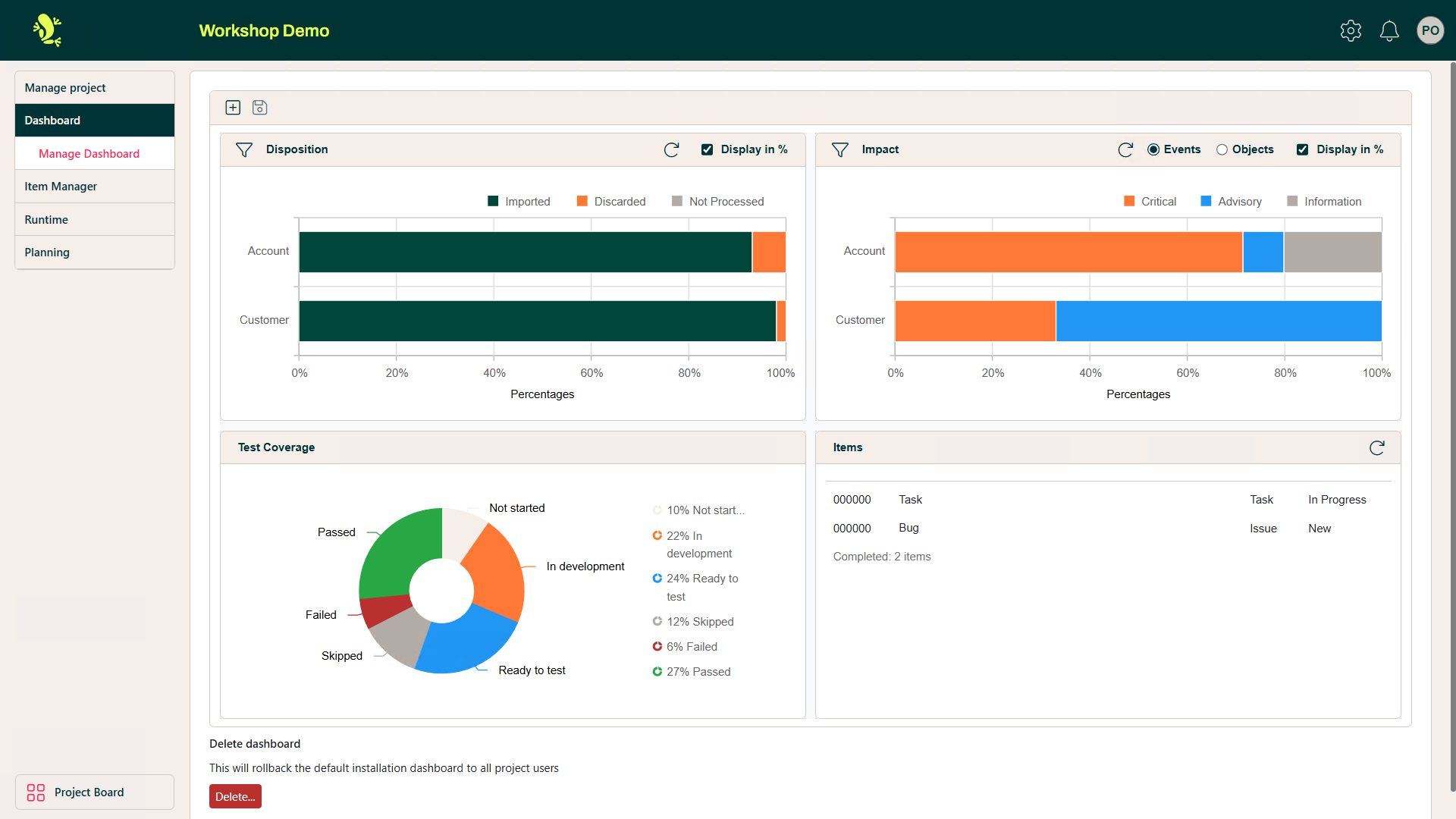Viewport: 1456px width, 819px height.
Task: Switch to the Planning section
Action: [x=47, y=252]
